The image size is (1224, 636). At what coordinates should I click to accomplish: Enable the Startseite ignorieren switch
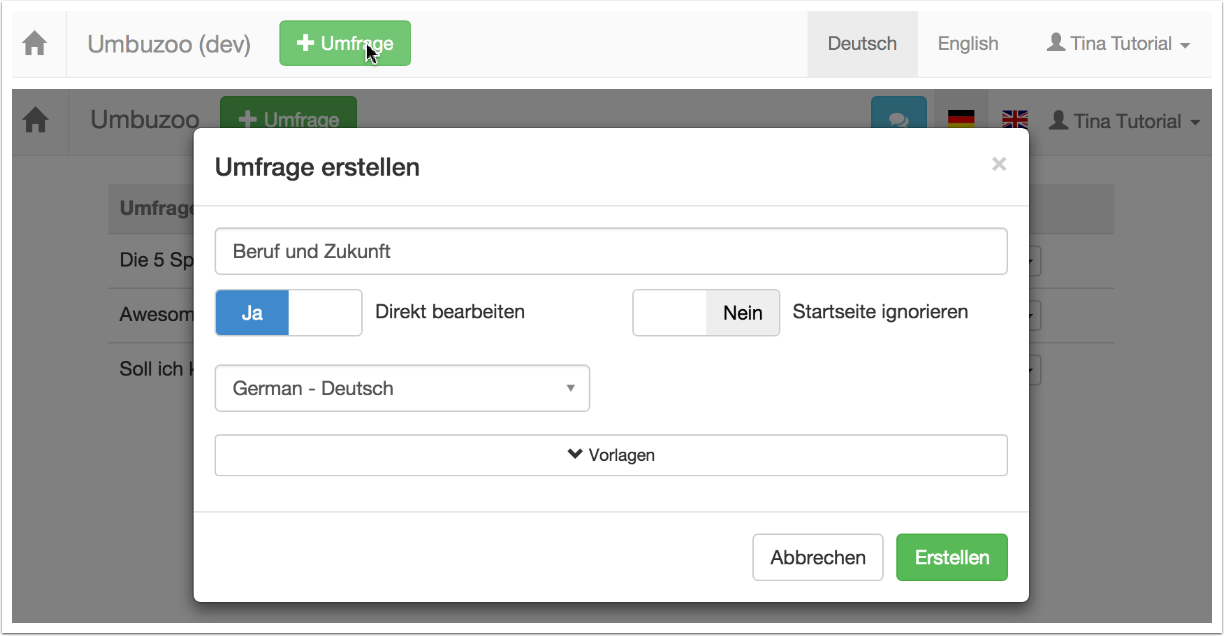(705, 313)
